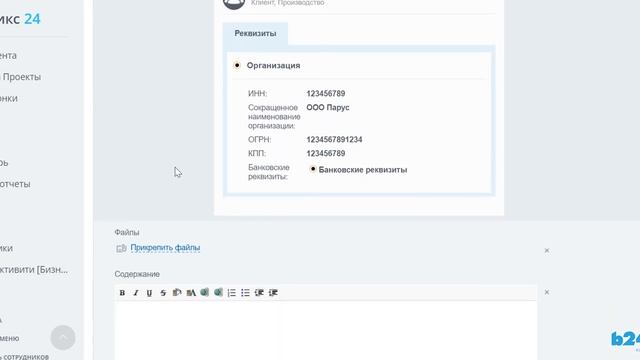Click the Организация bullet marker
Screen dimensions: 640x360
coord(237,65)
